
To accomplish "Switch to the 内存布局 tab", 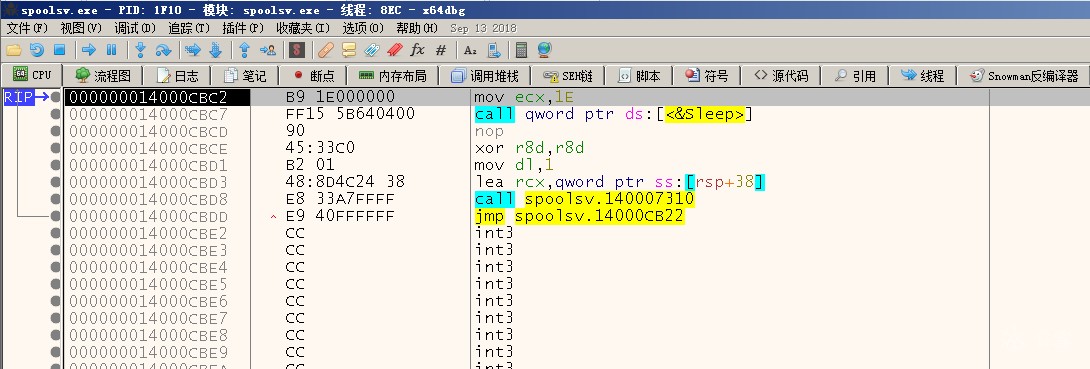I will (393, 76).
